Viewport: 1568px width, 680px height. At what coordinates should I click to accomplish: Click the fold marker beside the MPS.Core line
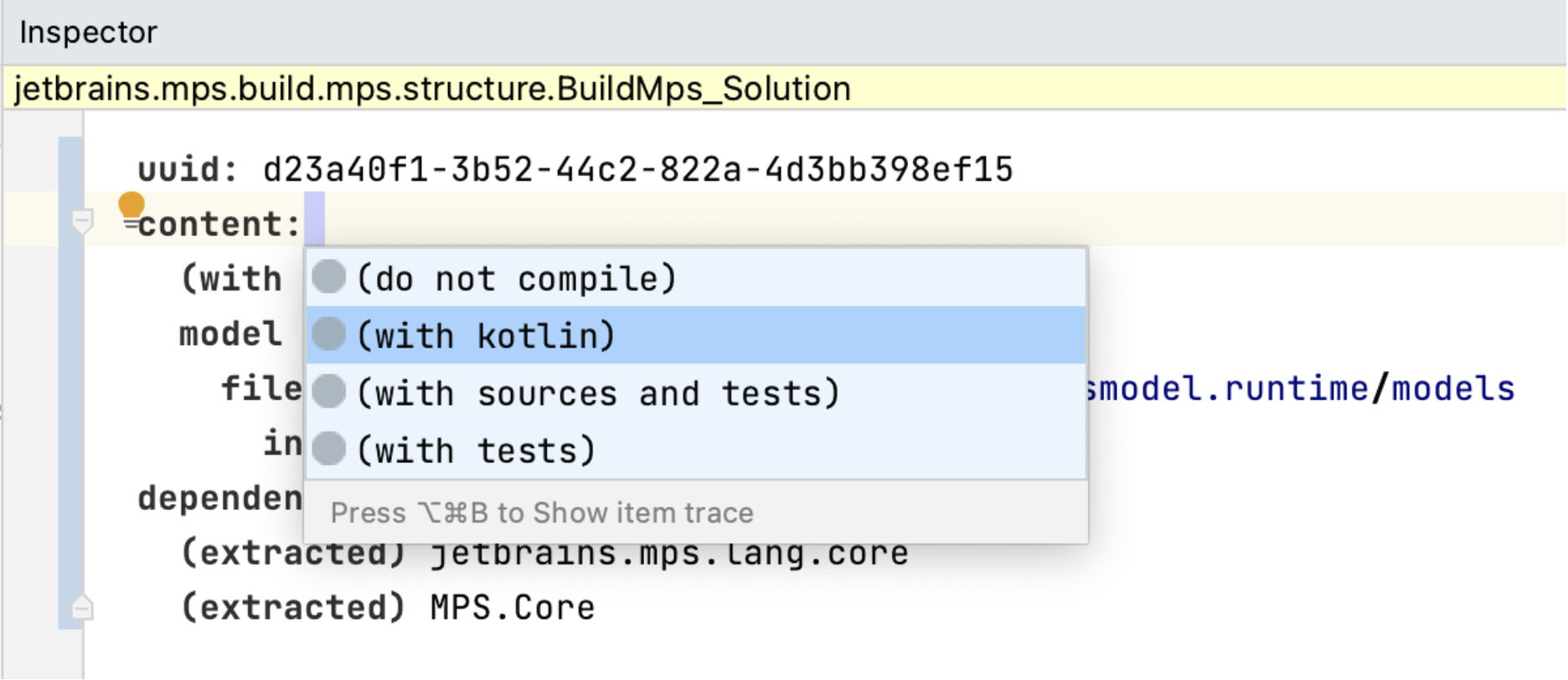tap(81, 605)
